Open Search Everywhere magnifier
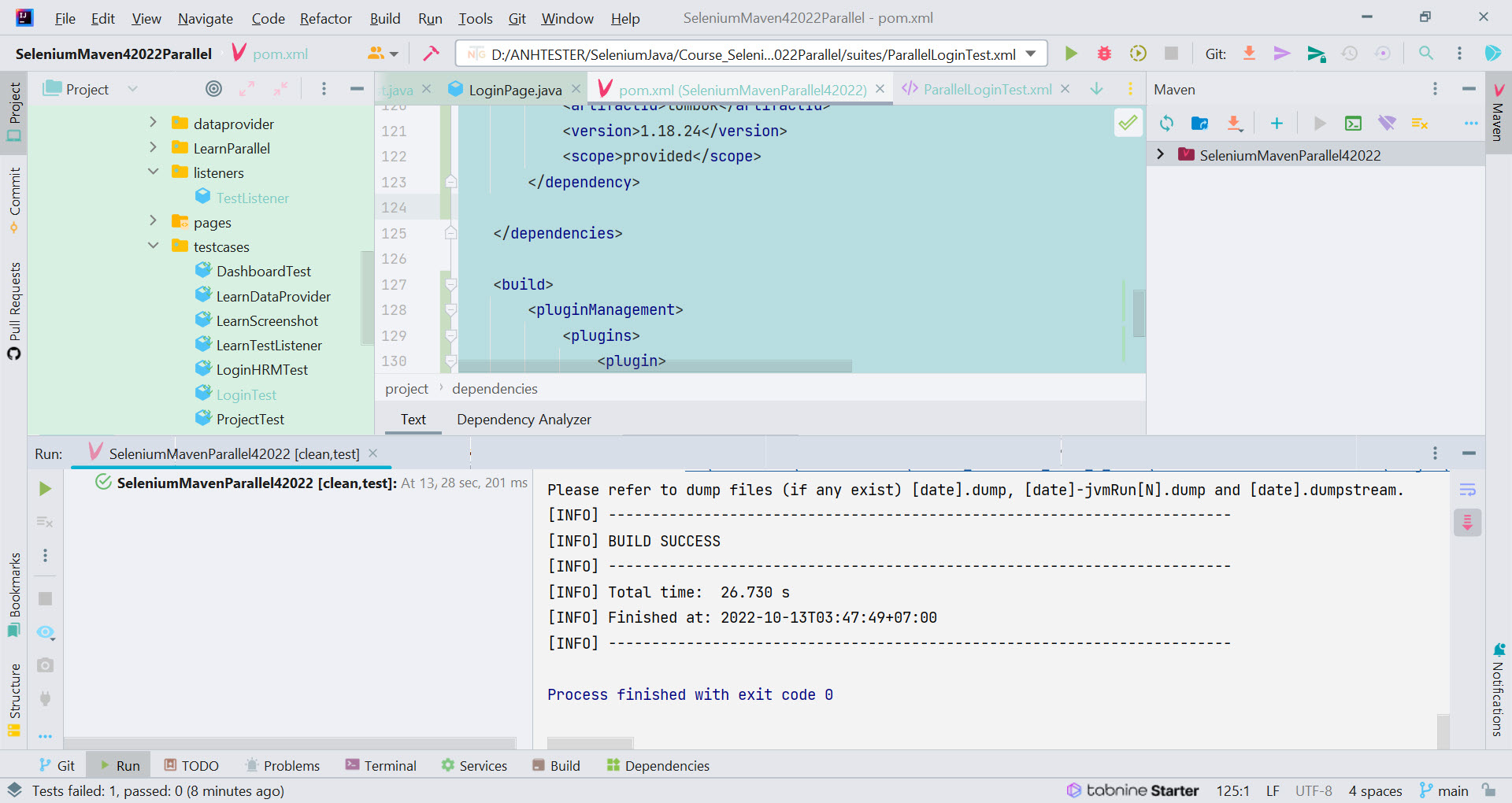 (x=1425, y=54)
